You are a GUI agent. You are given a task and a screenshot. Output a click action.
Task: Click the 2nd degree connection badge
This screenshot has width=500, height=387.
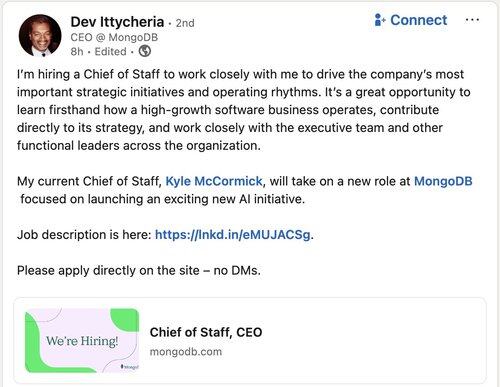[x=185, y=23]
